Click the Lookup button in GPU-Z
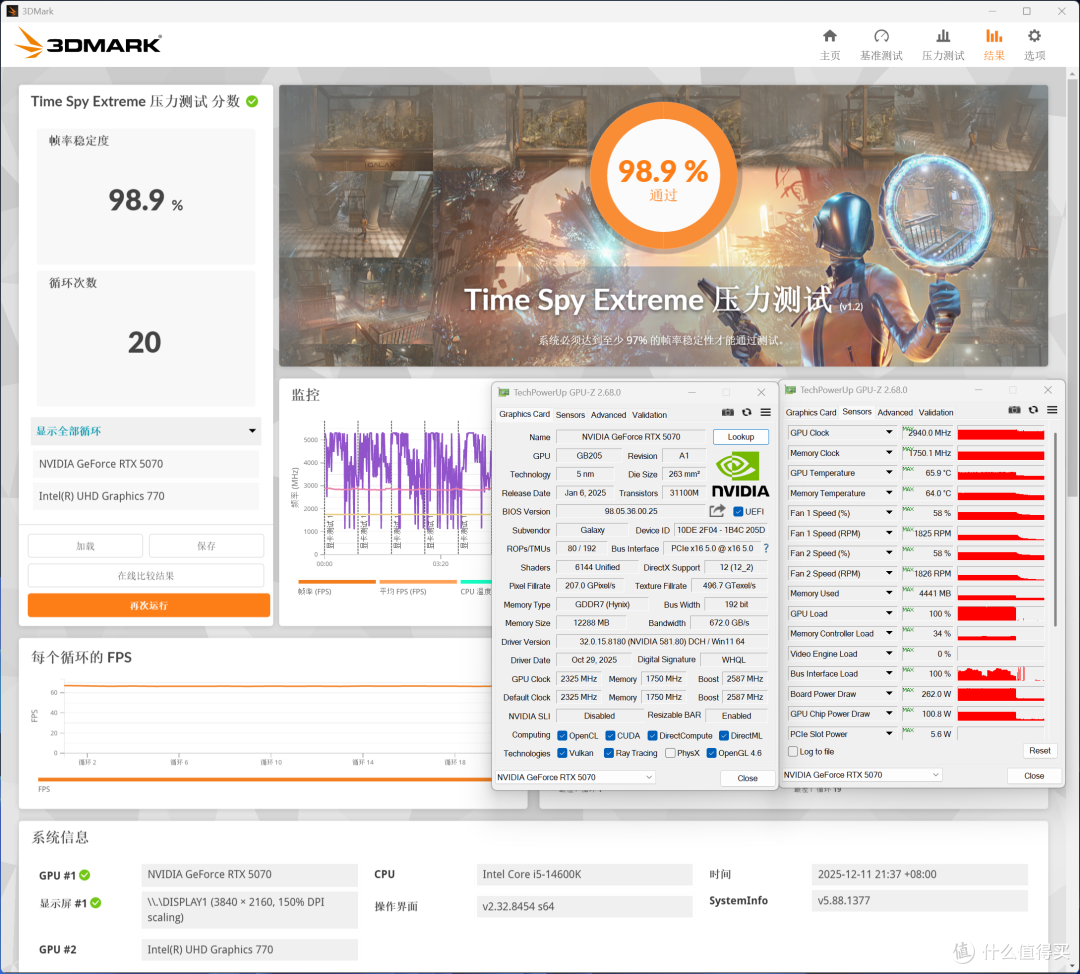The height and width of the screenshot is (974, 1080). click(740, 437)
